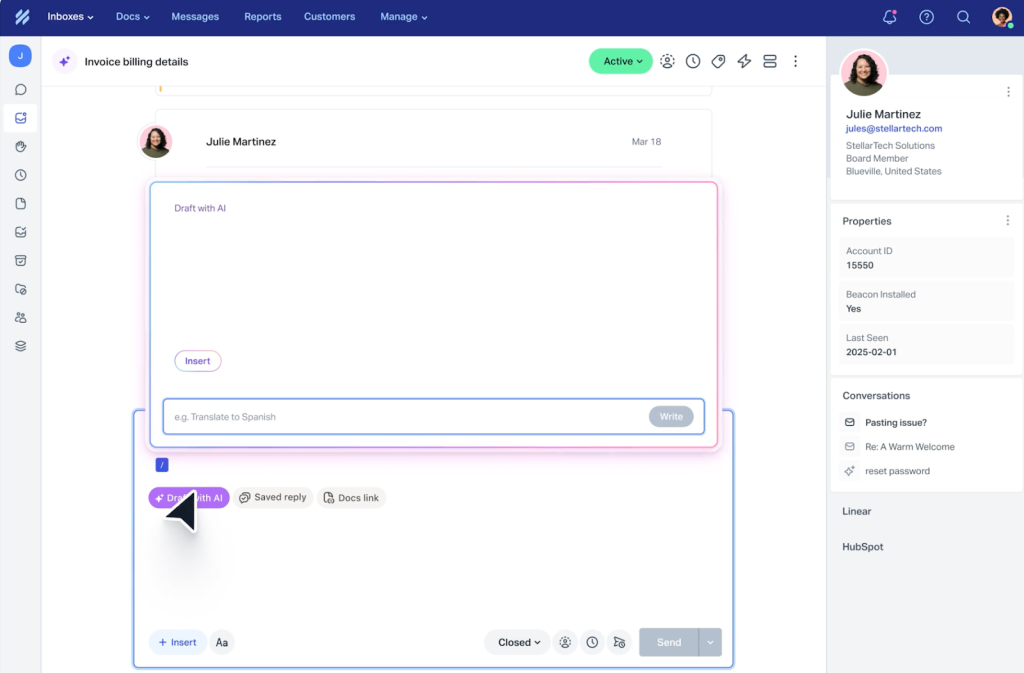Viewport: 1024px width, 673px height.
Task: Click the Draft with AI button
Action: point(188,497)
